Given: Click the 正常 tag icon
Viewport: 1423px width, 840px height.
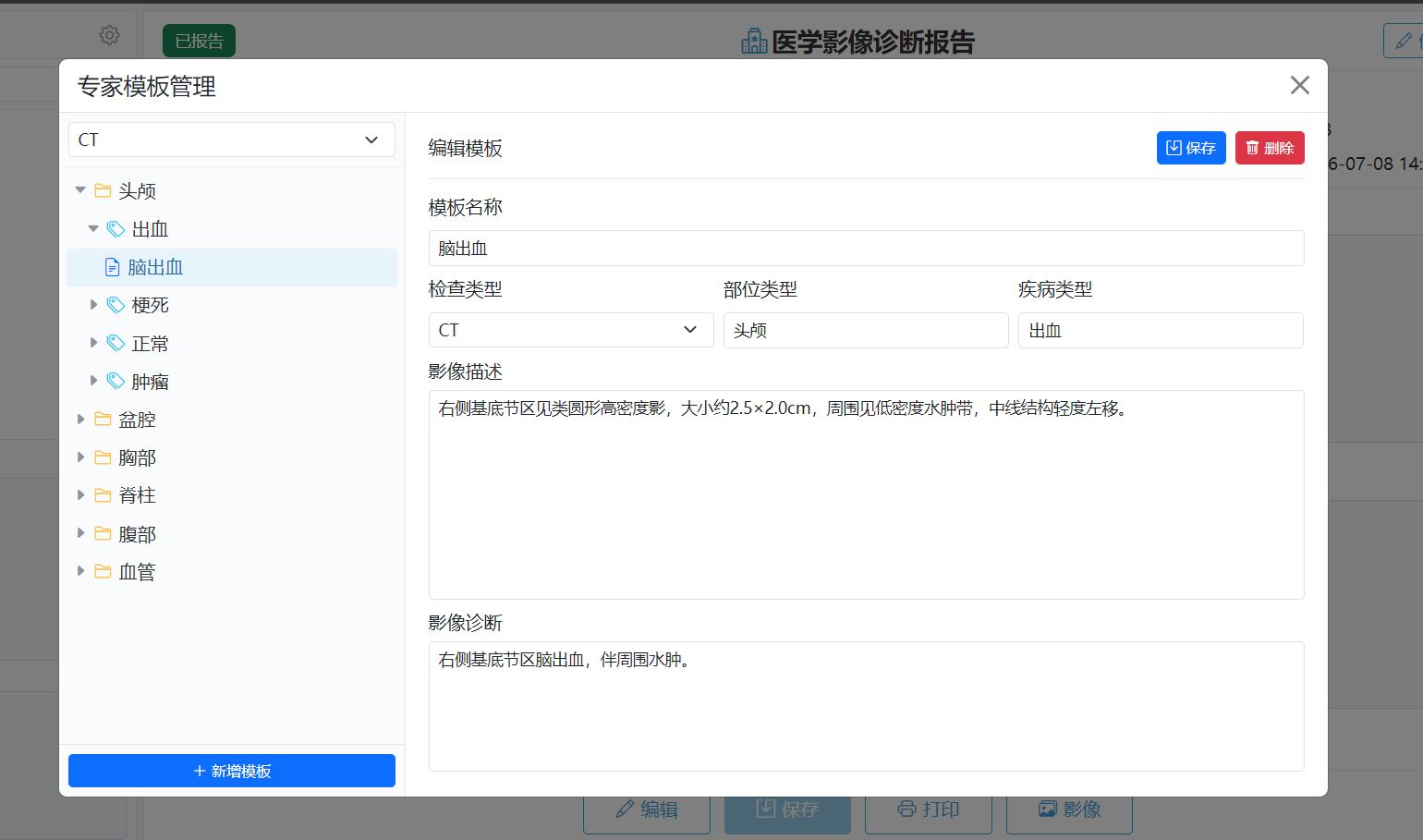Looking at the screenshot, I should point(116,343).
